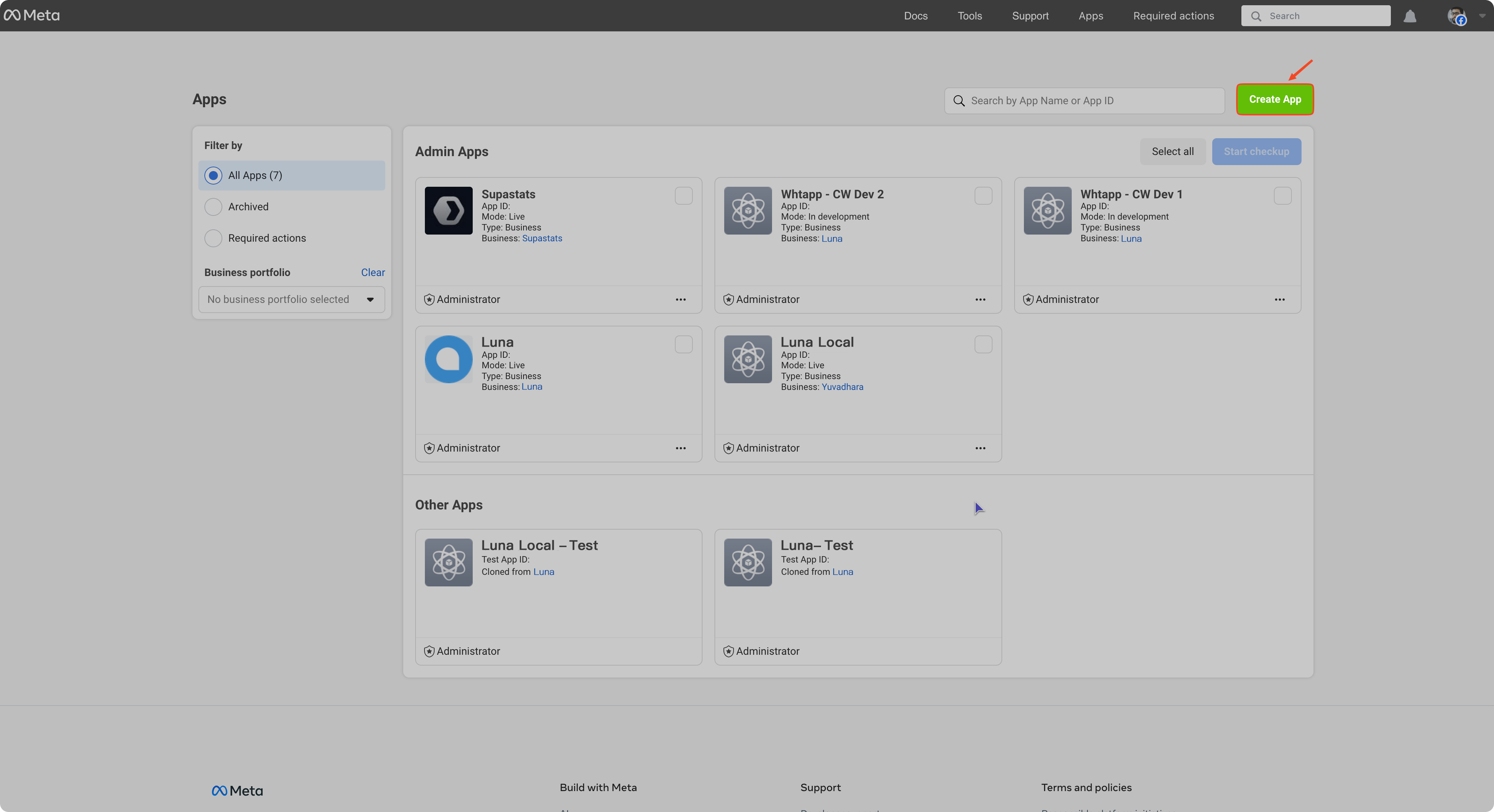Click the Start checkup button

click(x=1256, y=152)
